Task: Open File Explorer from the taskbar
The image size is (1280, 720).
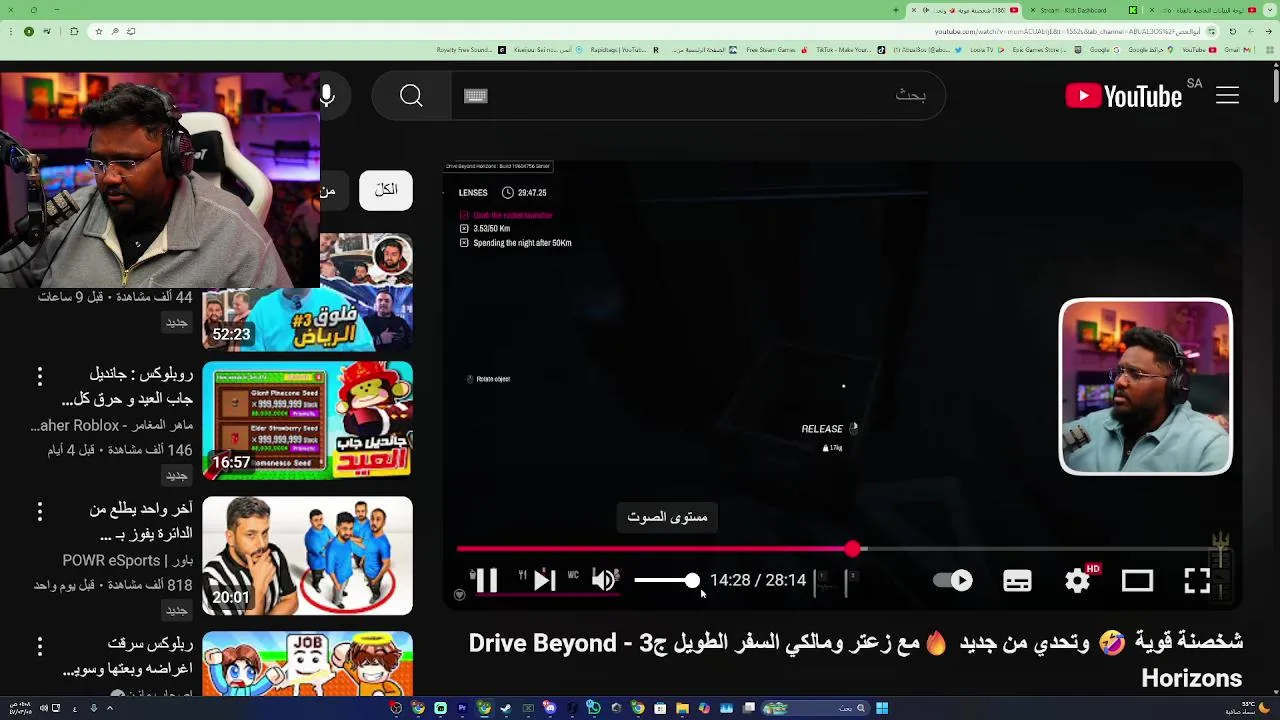Action: pos(682,708)
